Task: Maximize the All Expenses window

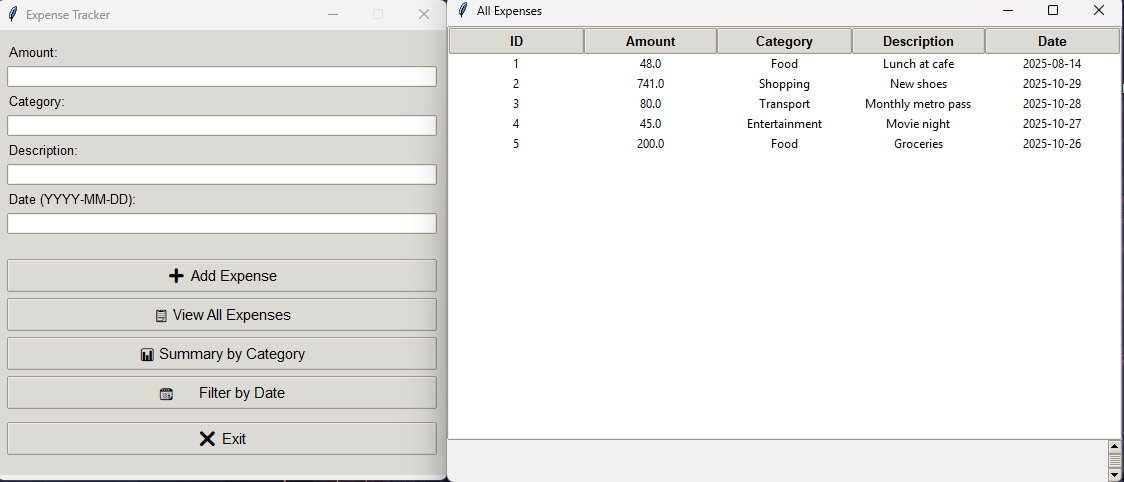Action: (x=1052, y=10)
